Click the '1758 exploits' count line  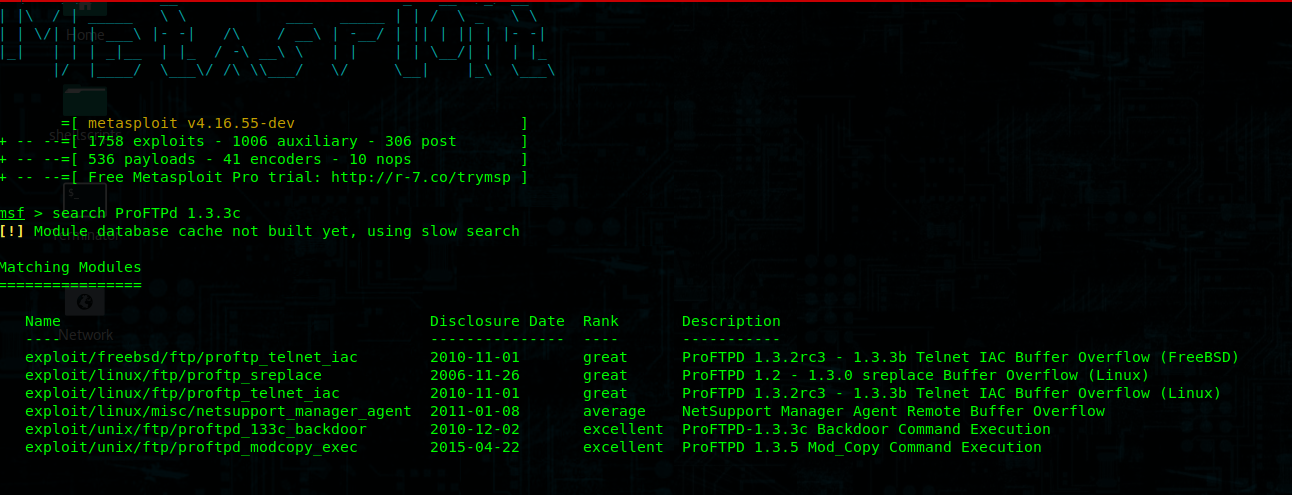tap(272, 141)
